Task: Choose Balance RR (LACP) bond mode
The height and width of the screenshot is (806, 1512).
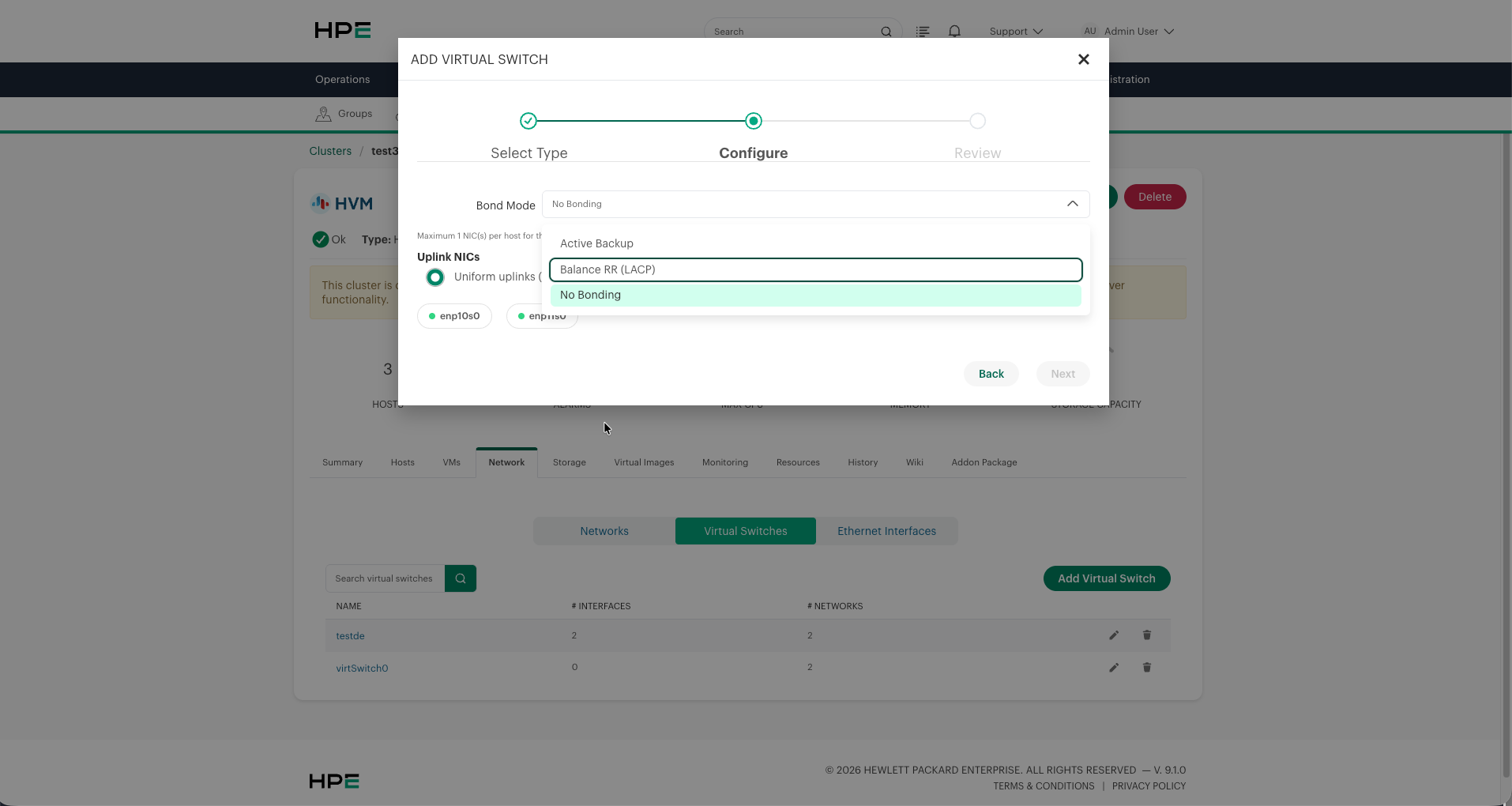Action: coord(815,269)
